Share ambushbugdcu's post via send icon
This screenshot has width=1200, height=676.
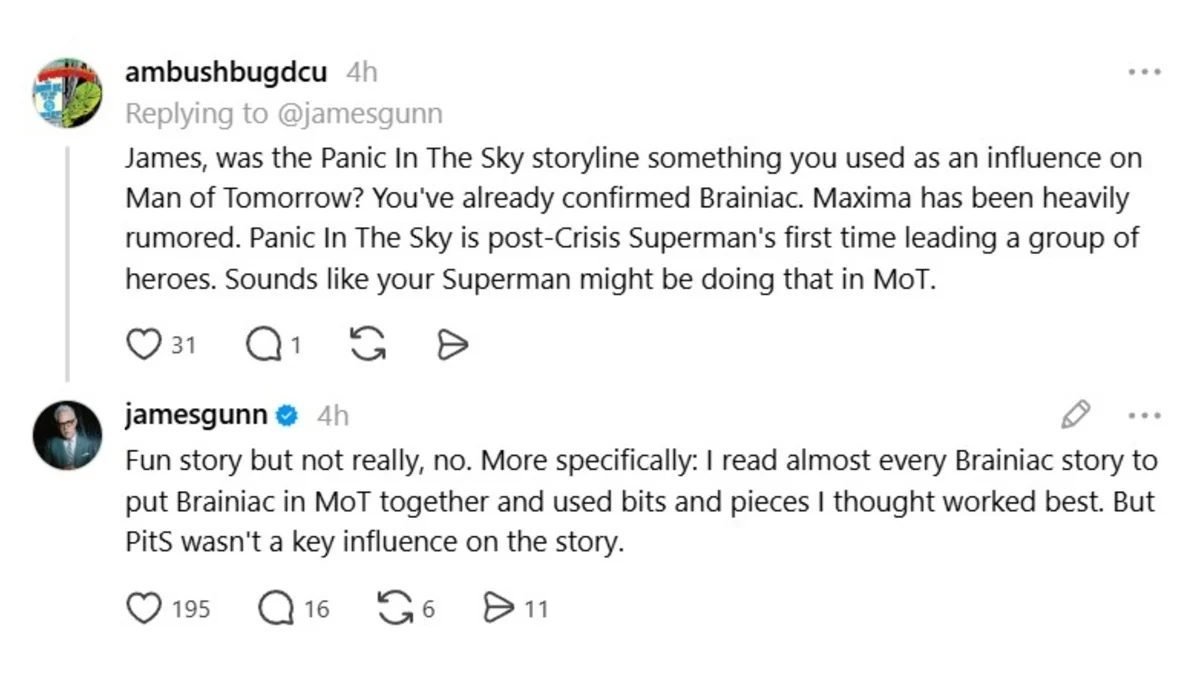(453, 345)
